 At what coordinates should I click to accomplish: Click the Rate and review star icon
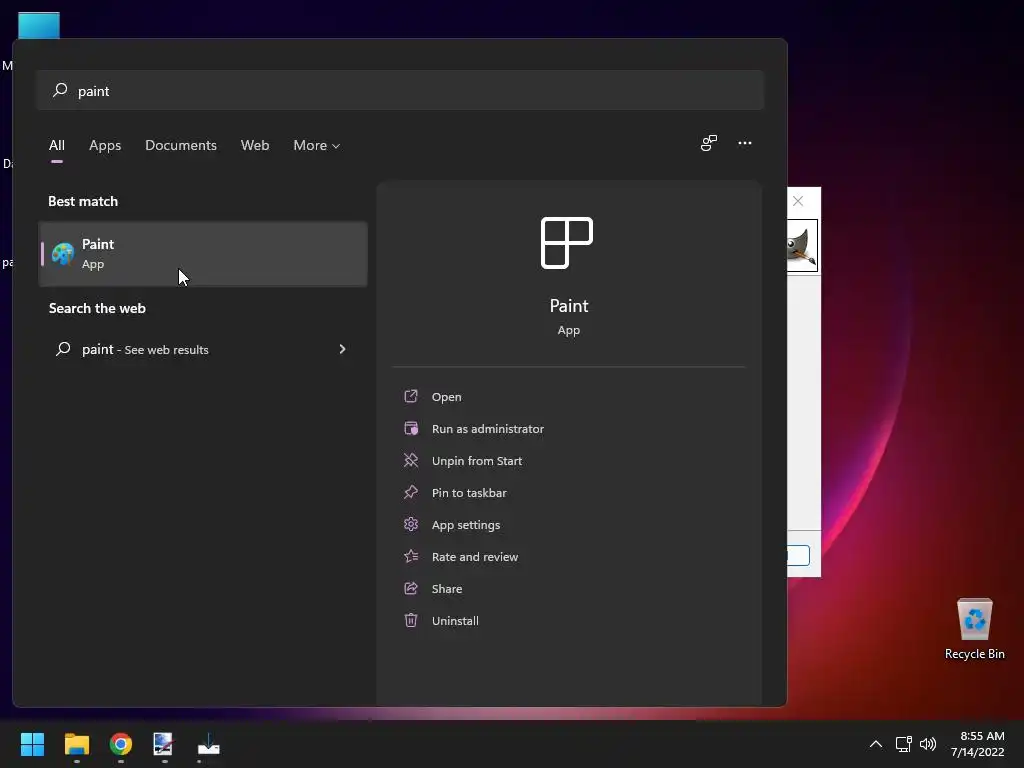click(411, 556)
